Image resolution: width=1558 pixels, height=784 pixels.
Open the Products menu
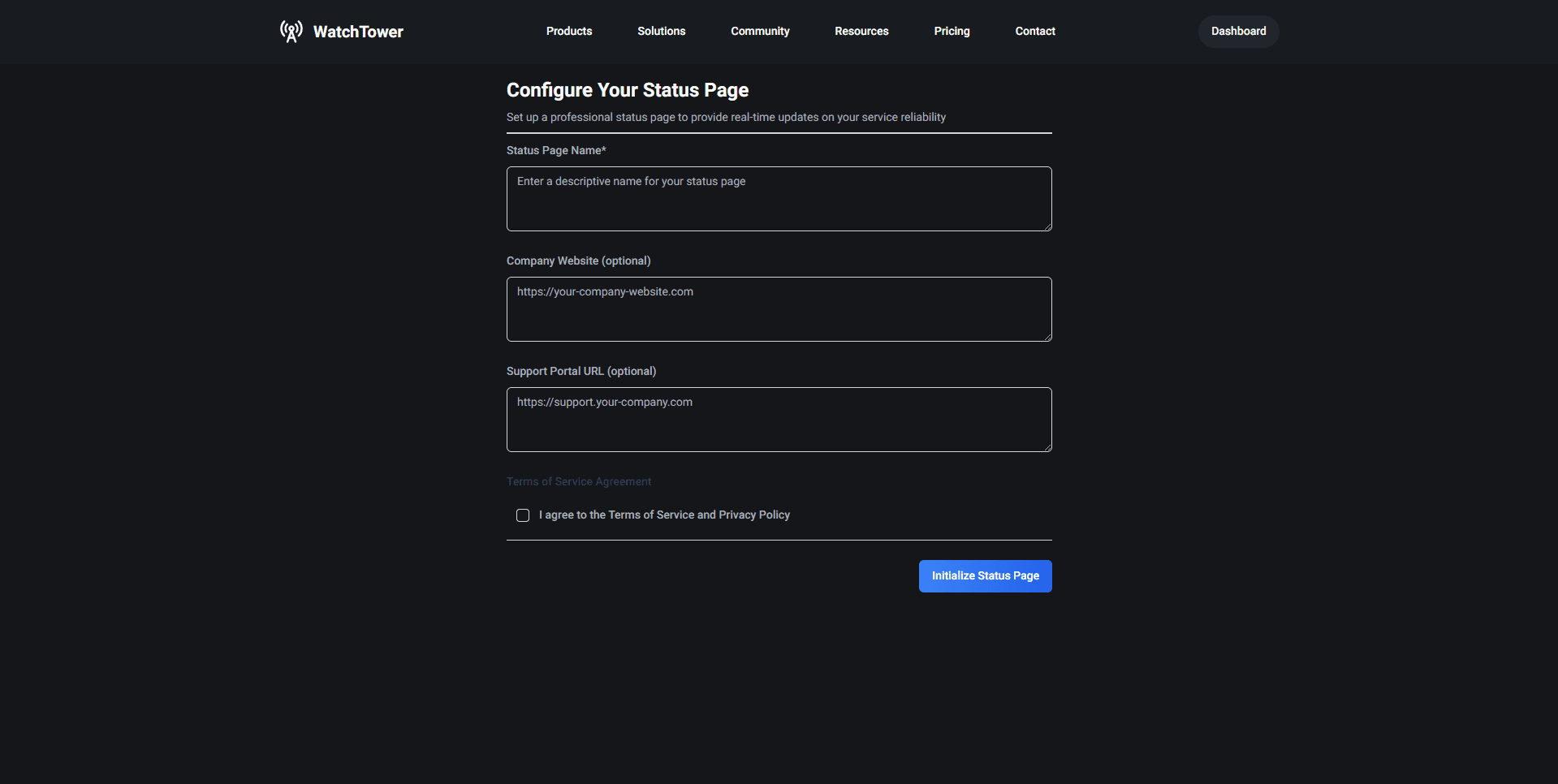pos(568,31)
